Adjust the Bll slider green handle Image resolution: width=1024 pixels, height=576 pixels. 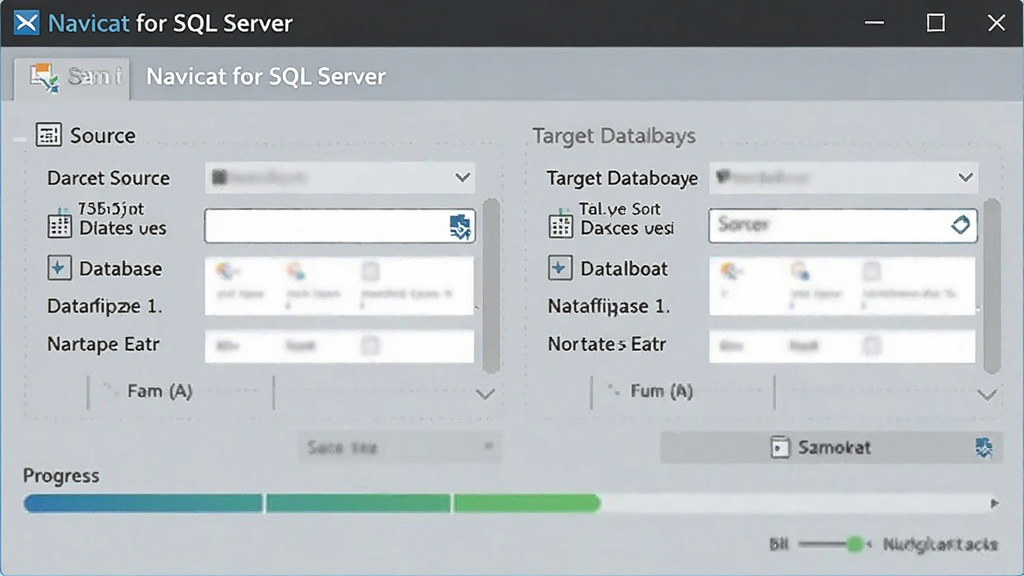coord(854,544)
